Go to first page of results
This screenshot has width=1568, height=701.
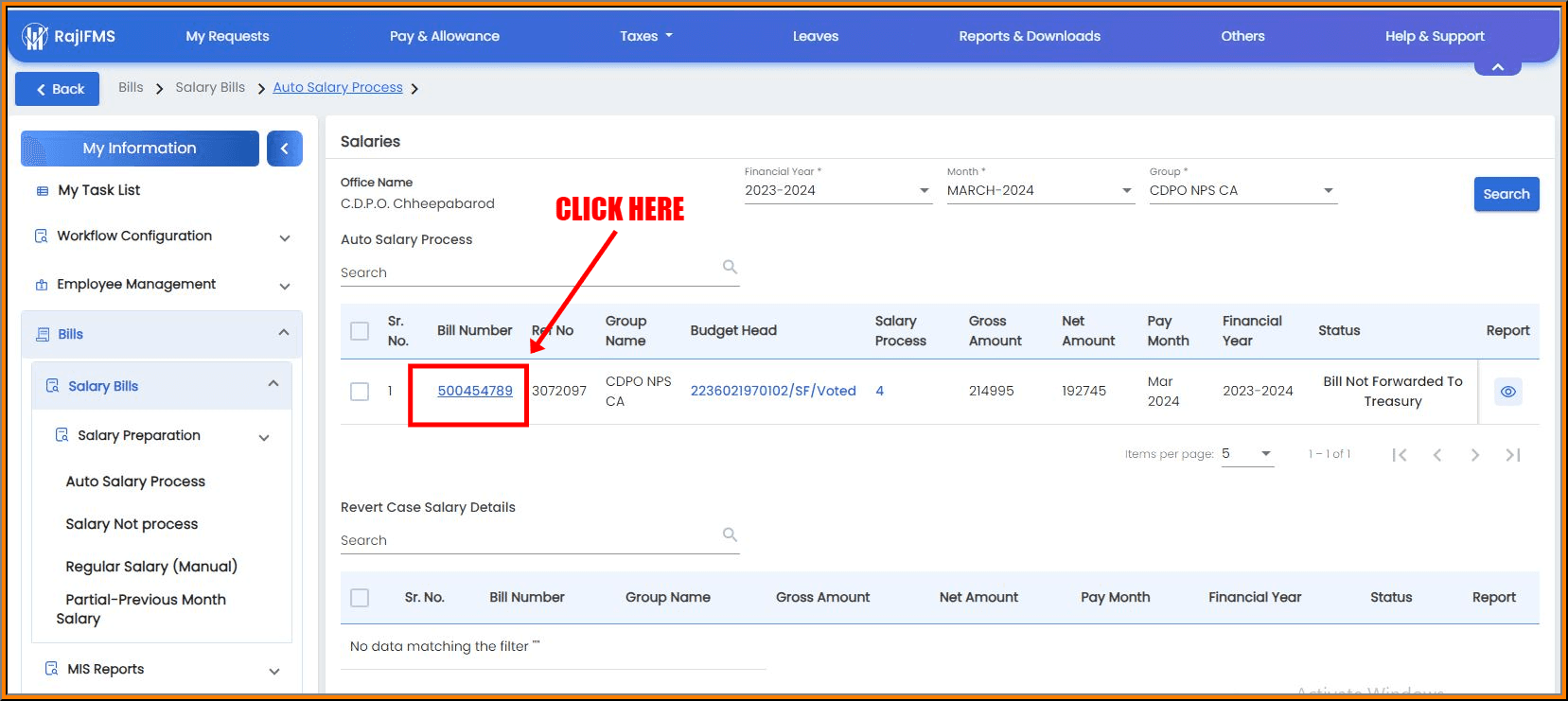pos(1400,455)
